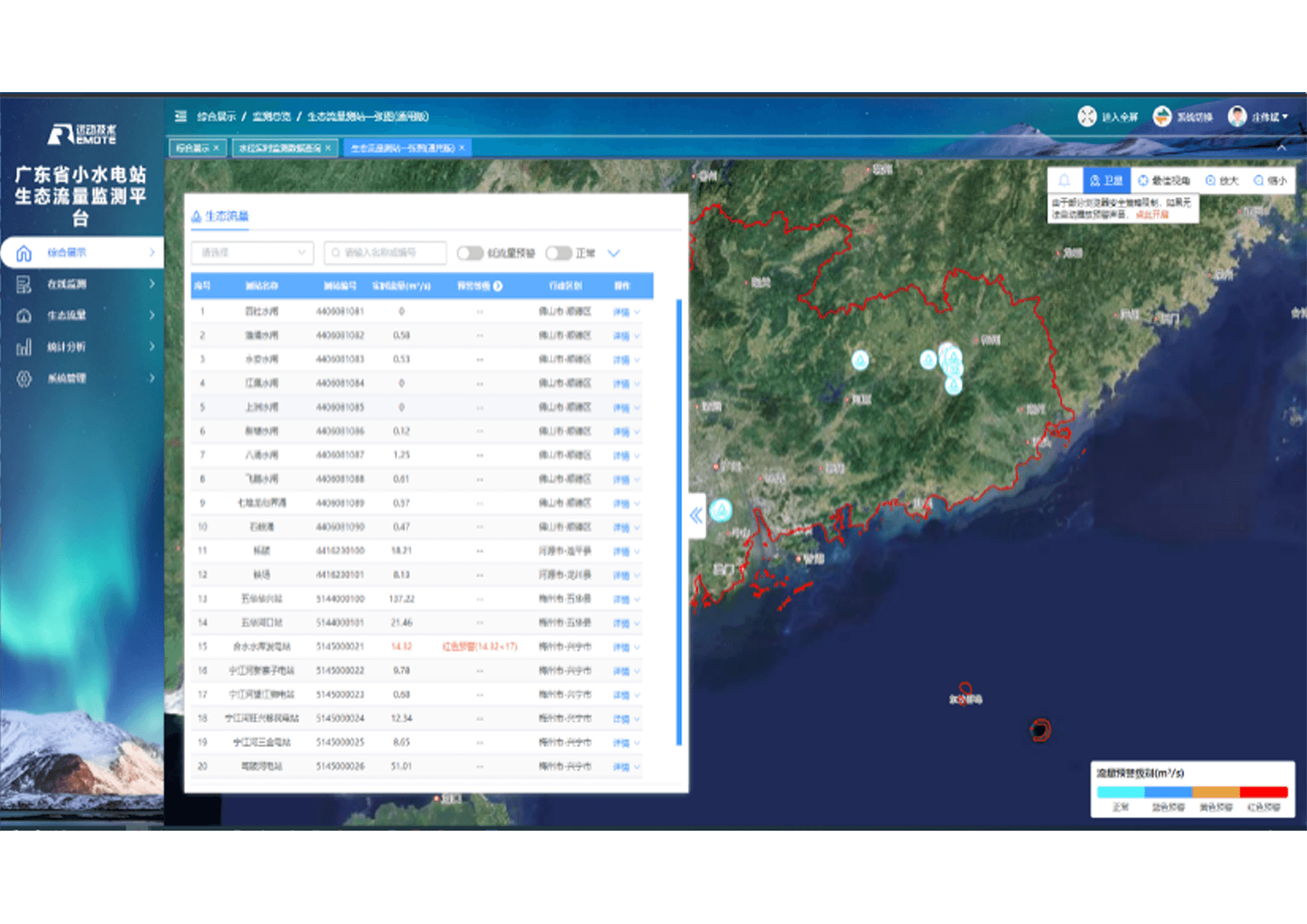1307x924 pixels.
Task: Click the alarm bell icon on map toolbar
Action: point(1064,181)
